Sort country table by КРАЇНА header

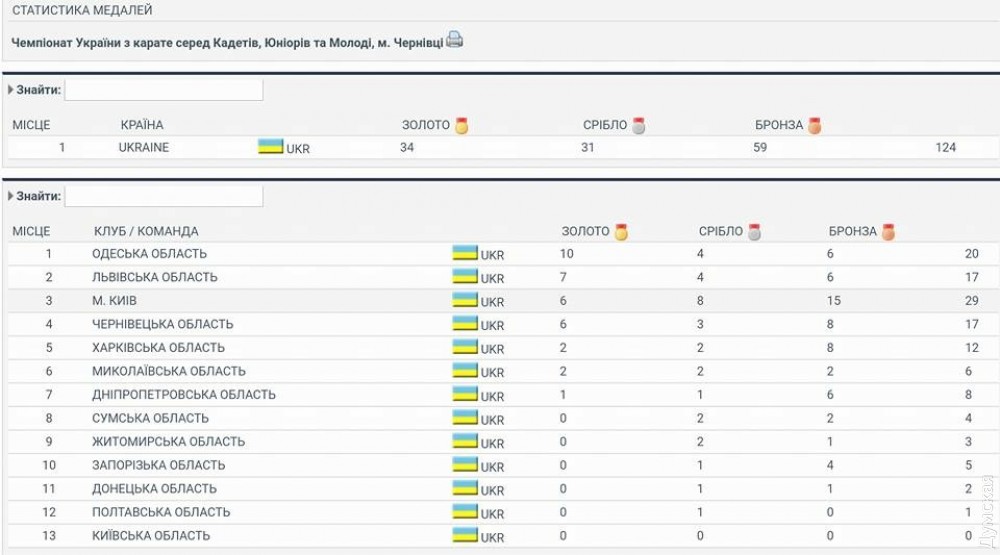coord(141,126)
